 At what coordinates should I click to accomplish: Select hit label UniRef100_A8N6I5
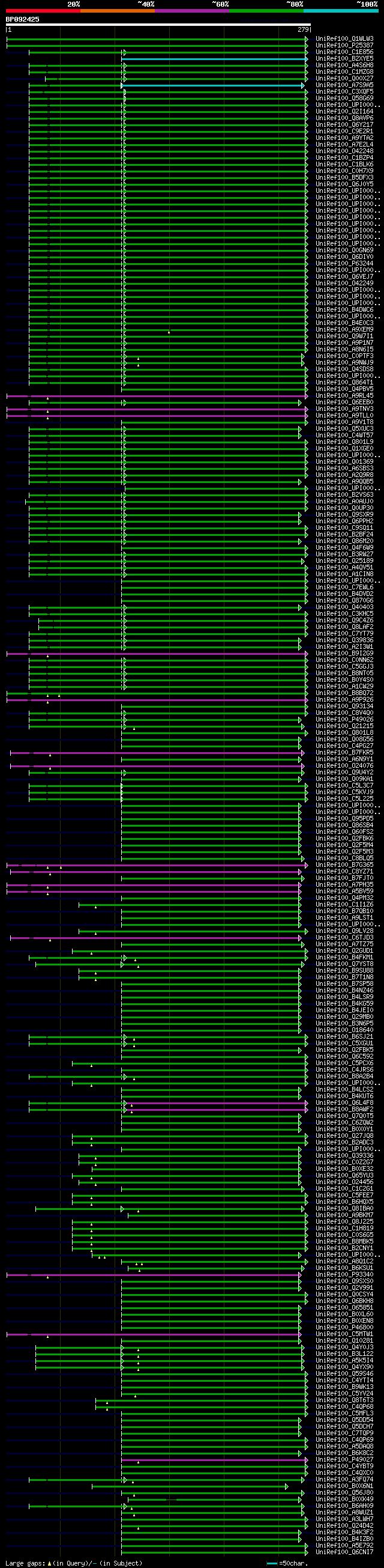coord(344,350)
